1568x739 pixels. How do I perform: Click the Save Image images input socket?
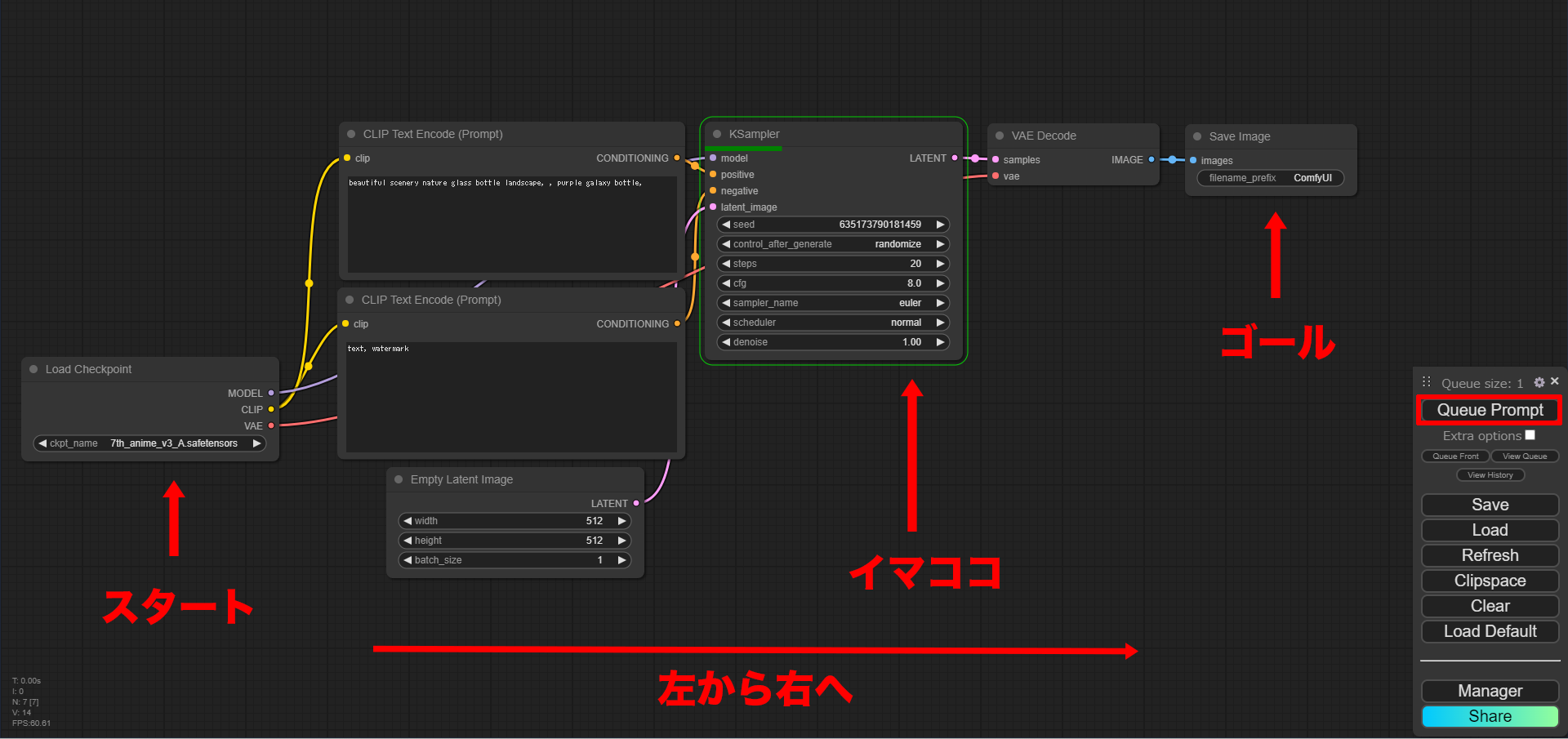coord(1193,161)
